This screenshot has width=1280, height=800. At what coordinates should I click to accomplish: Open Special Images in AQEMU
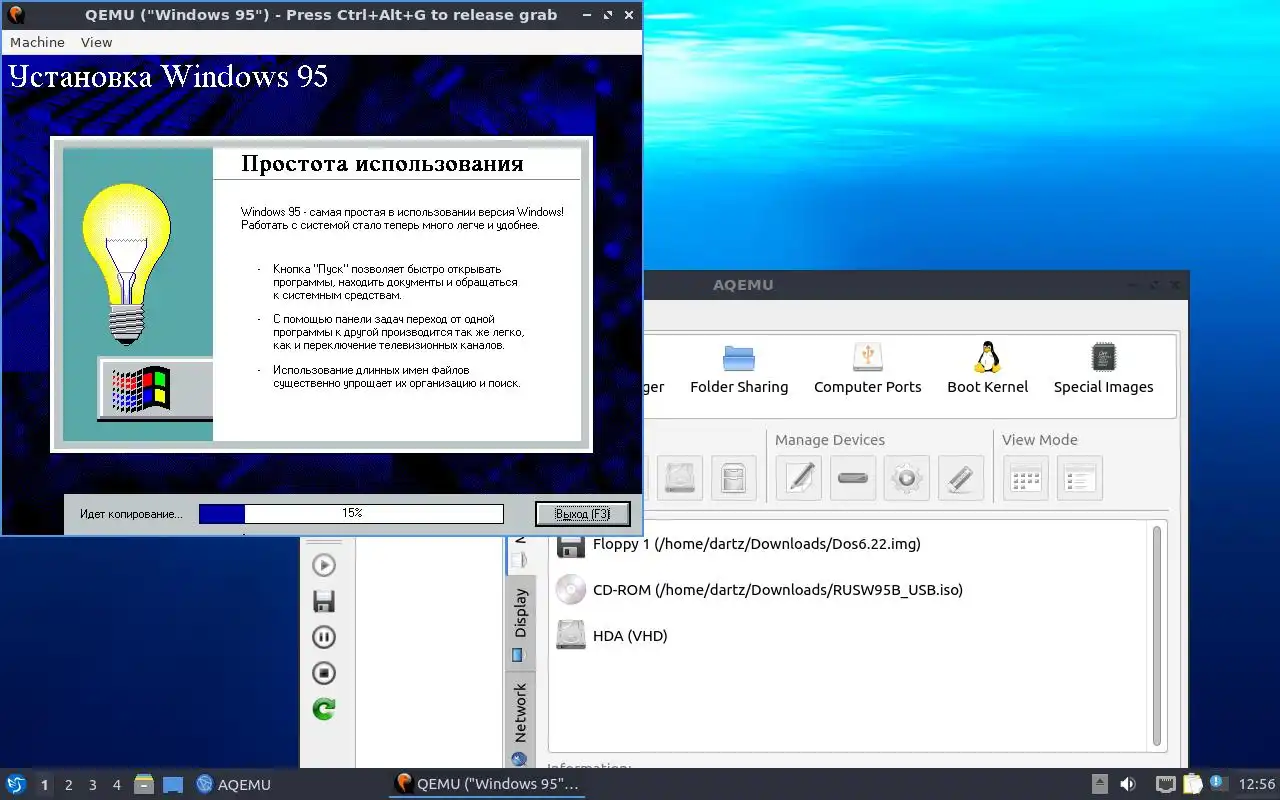pyautogui.click(x=1103, y=369)
